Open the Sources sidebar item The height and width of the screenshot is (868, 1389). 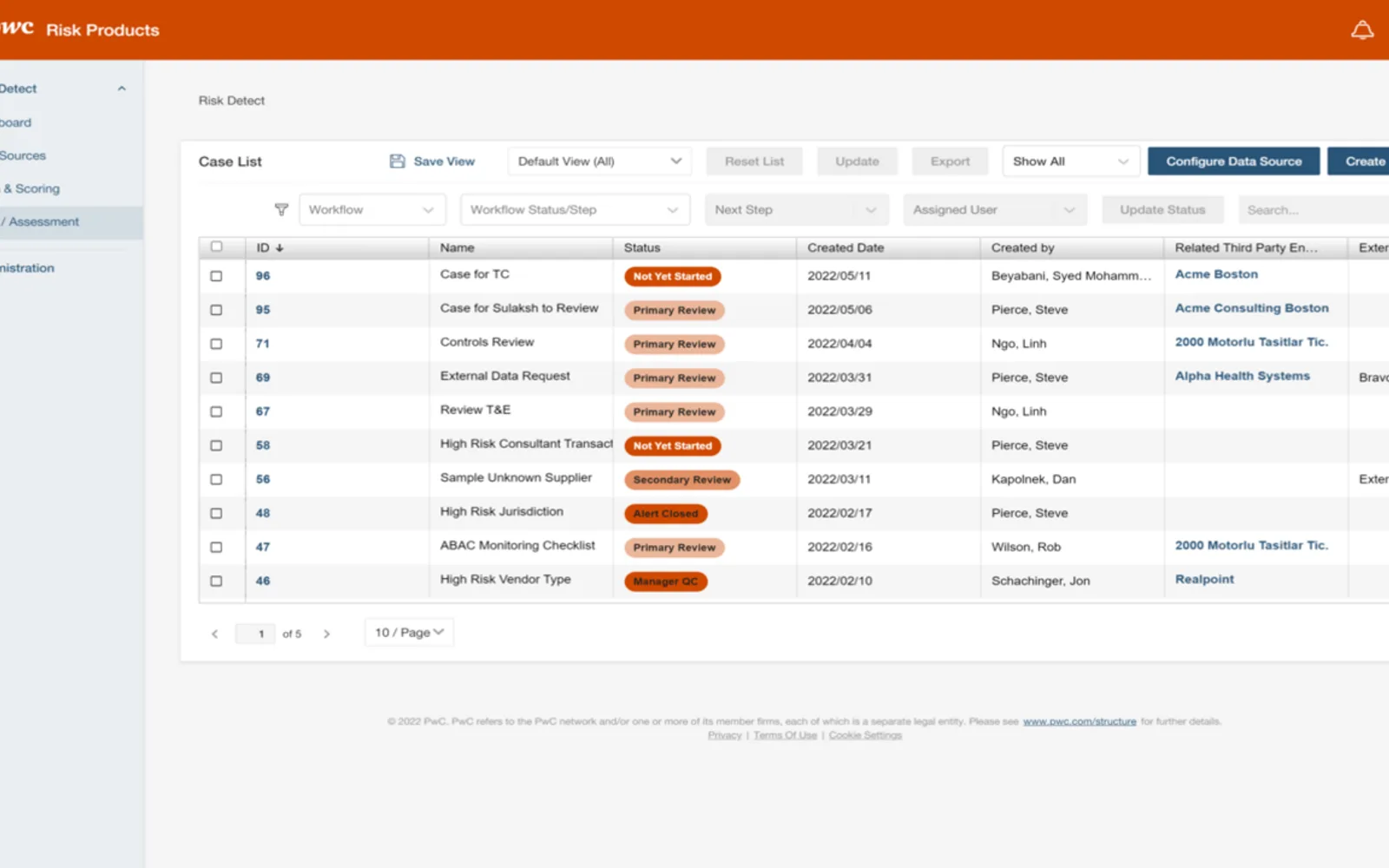[x=23, y=156]
